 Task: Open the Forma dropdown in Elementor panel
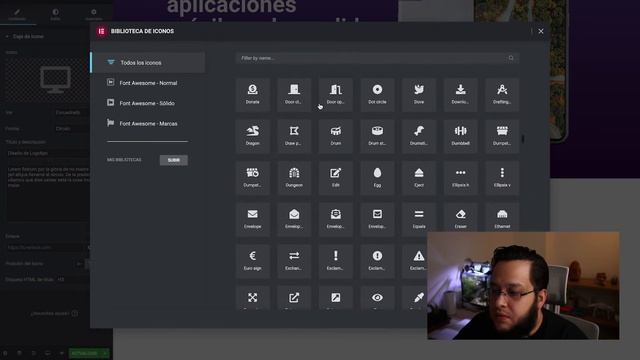72,129
